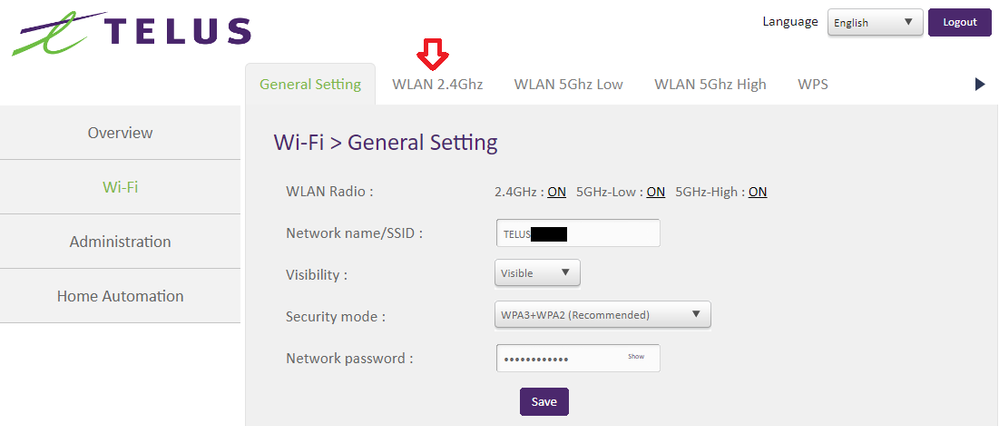Toggle the 5GHz-Low radio ON link
The image size is (999, 426).
656,192
